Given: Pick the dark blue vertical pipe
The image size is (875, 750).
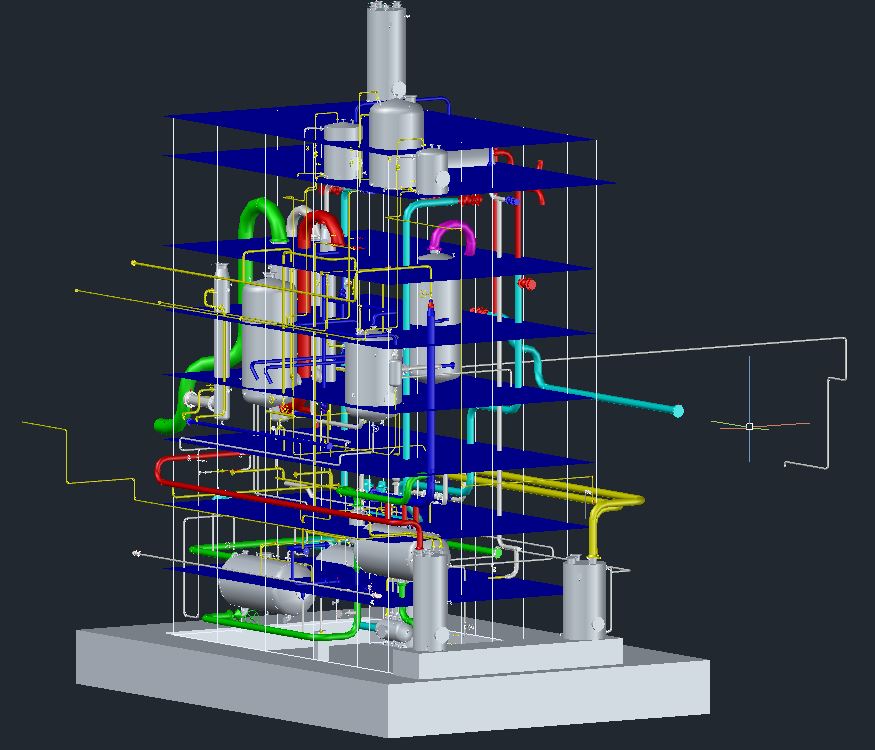Looking at the screenshot, I should (431, 360).
